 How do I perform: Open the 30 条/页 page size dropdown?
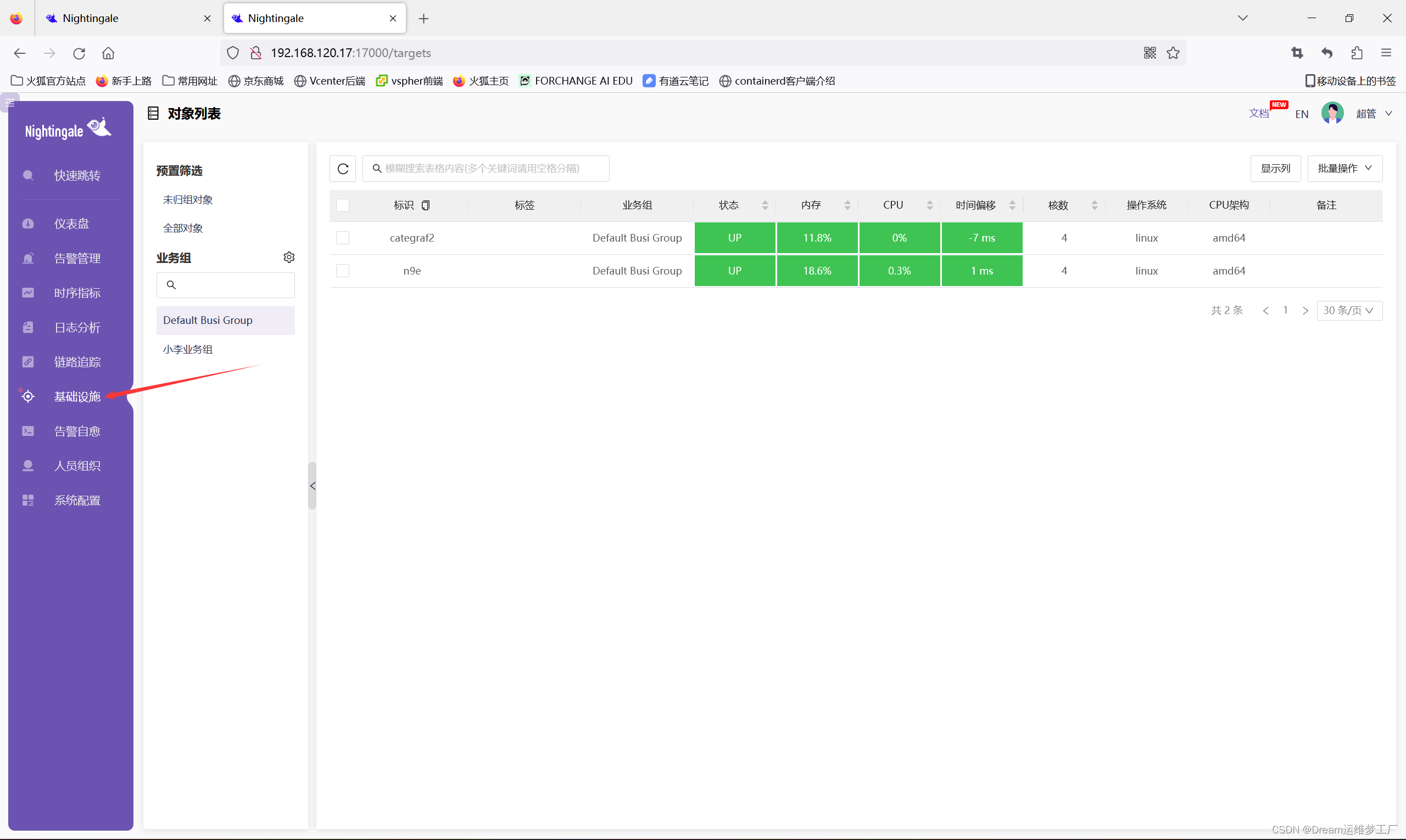click(x=1349, y=311)
